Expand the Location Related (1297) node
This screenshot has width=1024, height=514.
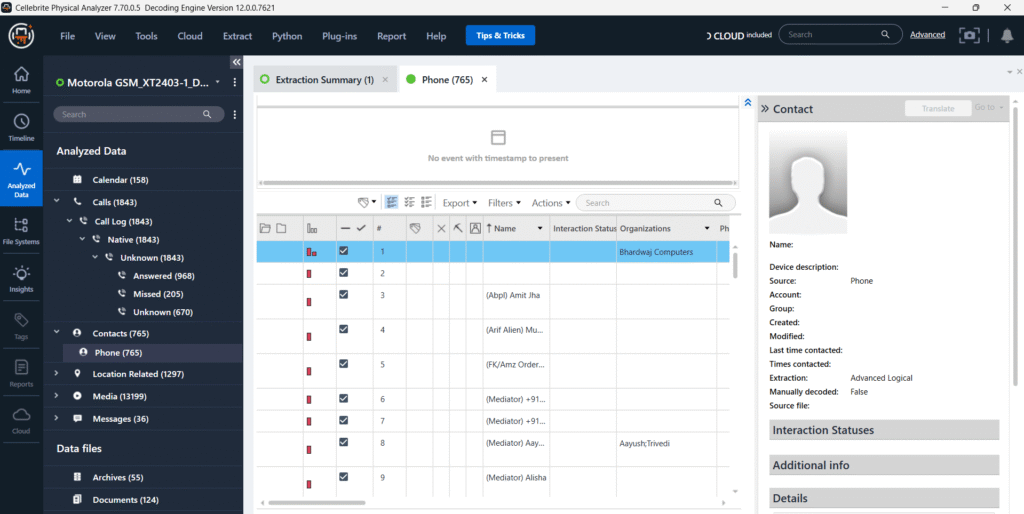(x=57, y=374)
